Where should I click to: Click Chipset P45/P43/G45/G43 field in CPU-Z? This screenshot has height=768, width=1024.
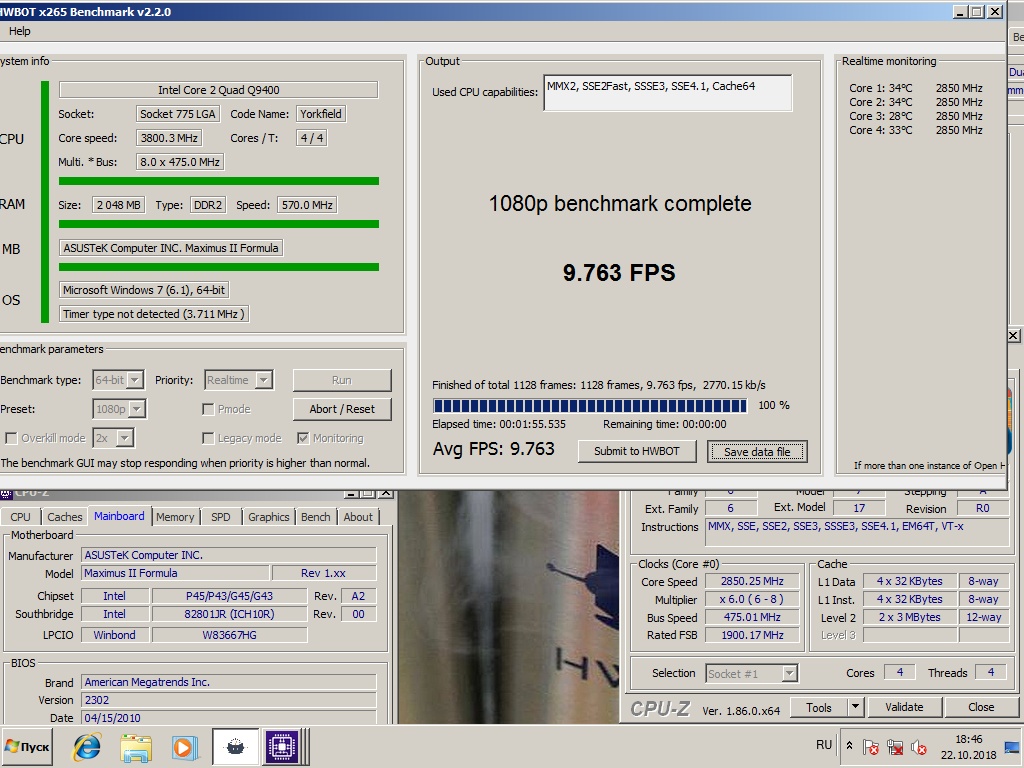click(x=229, y=596)
